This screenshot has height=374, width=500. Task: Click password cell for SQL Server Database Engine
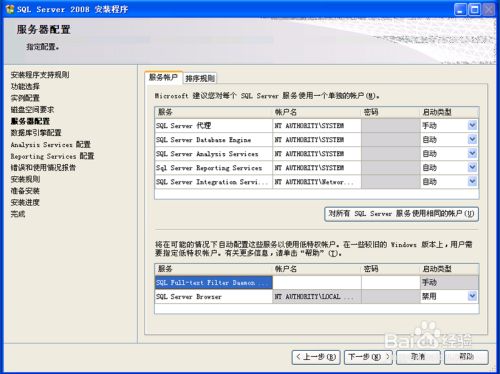[x=391, y=140]
